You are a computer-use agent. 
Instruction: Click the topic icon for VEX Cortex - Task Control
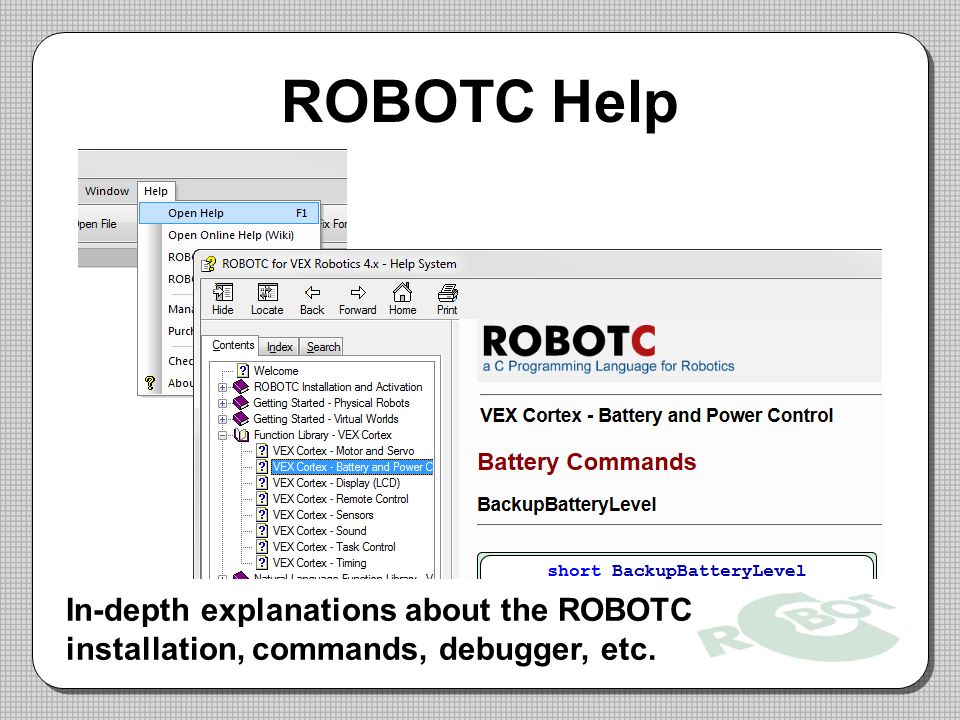(262, 546)
